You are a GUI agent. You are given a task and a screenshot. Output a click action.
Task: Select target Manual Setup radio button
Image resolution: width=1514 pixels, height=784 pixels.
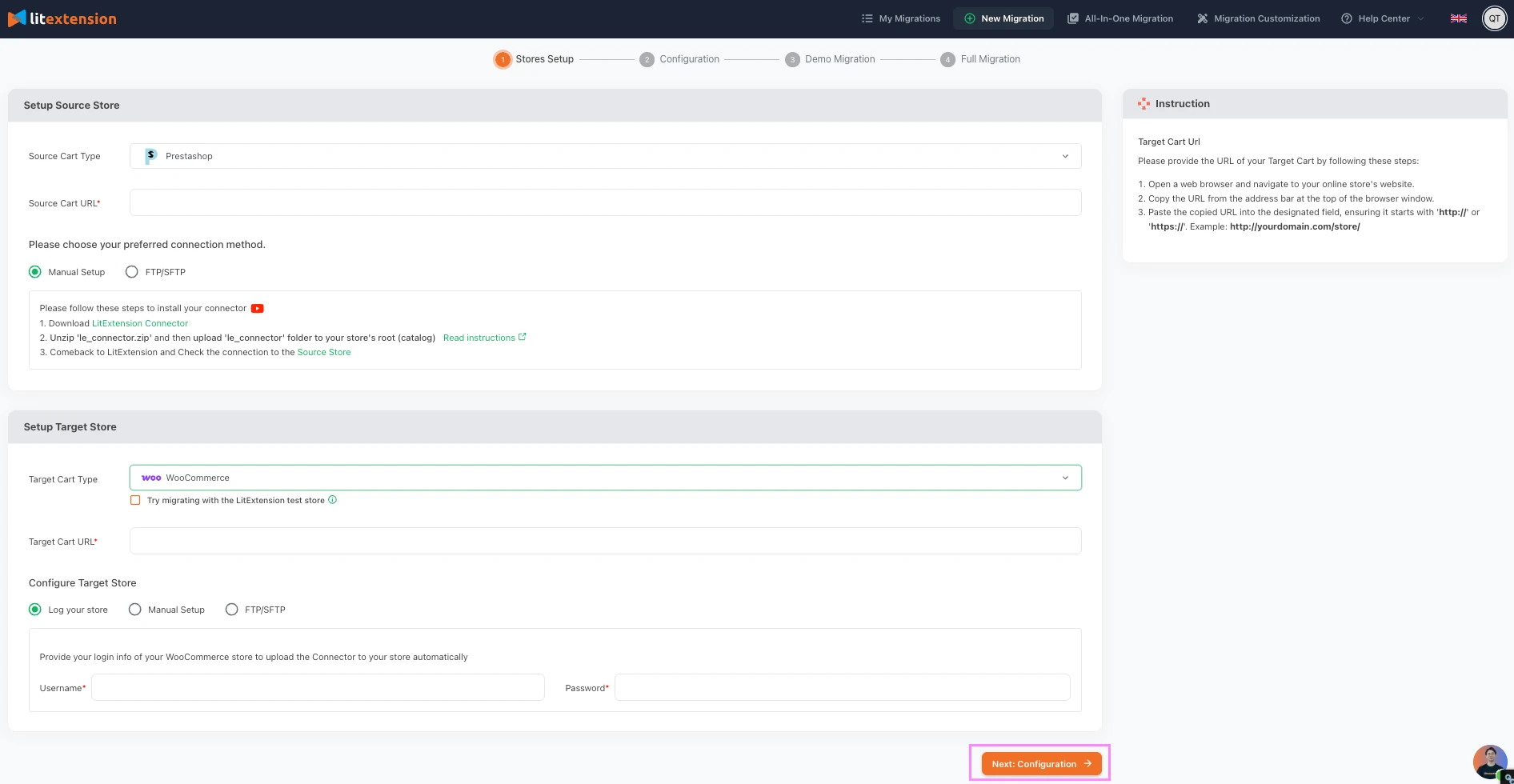click(135, 610)
